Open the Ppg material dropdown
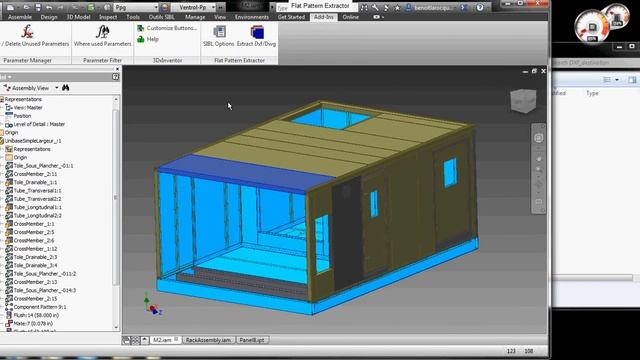This screenshot has width=640, height=360. [x=156, y=7]
